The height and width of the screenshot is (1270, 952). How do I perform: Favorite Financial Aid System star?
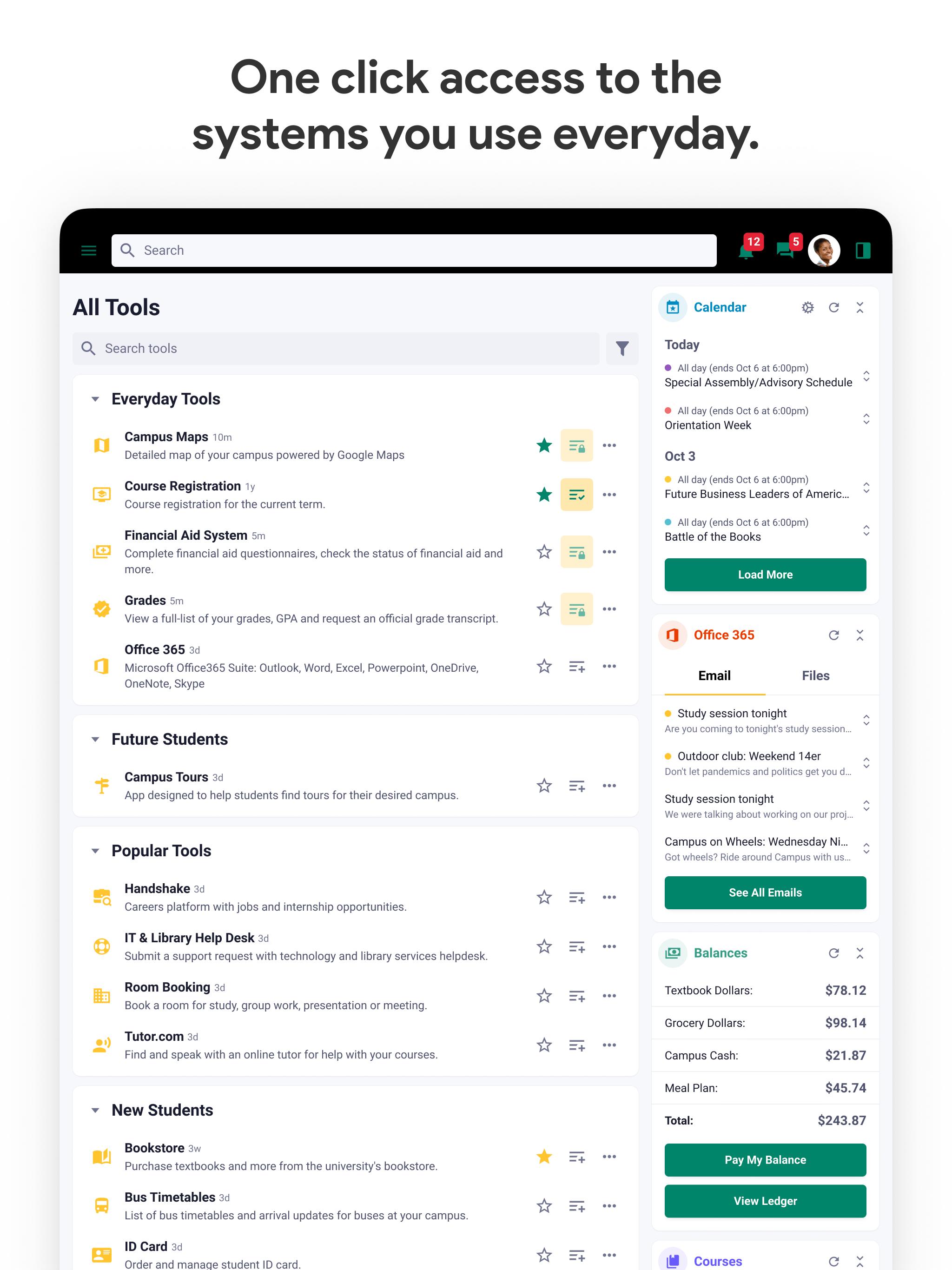coord(544,552)
